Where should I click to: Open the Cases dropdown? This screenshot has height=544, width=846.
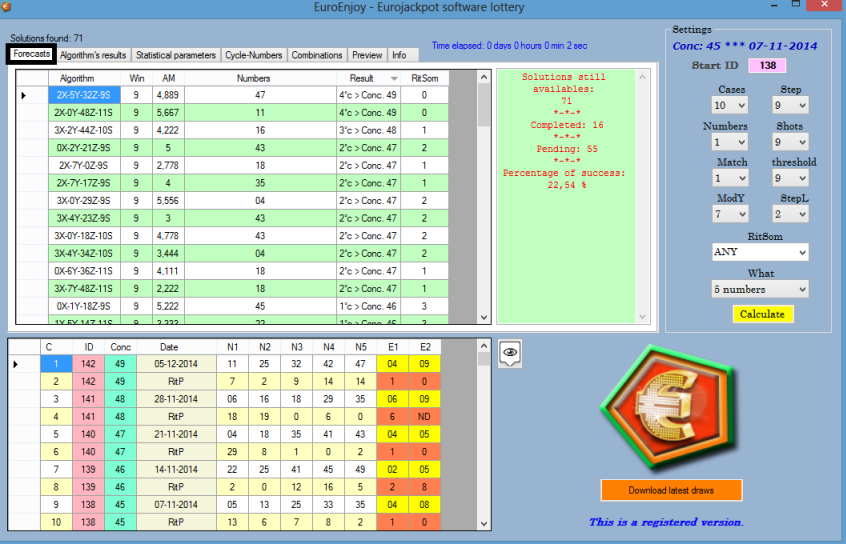click(729, 105)
